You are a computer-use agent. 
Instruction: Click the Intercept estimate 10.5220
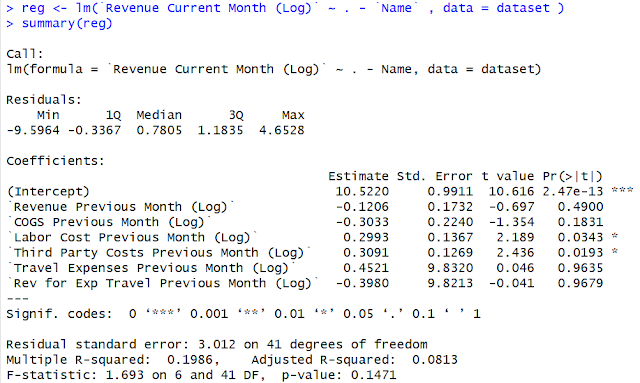[362, 192]
